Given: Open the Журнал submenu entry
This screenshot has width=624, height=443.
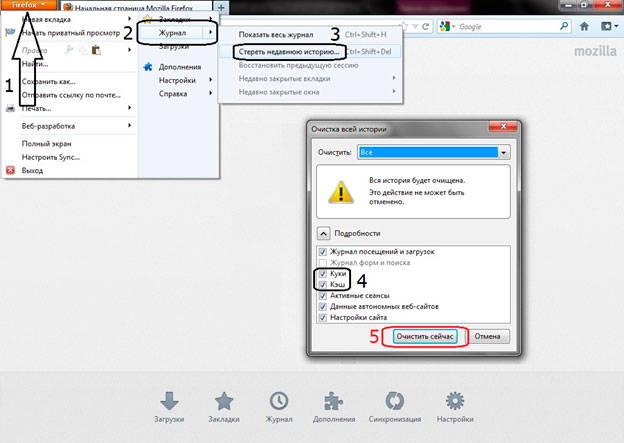Looking at the screenshot, I should (x=180, y=32).
